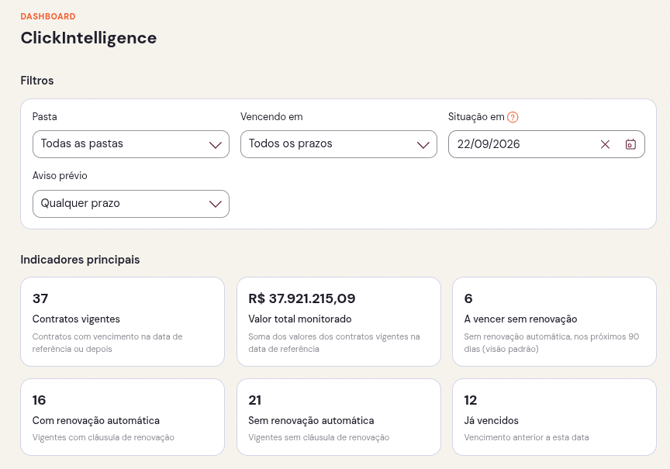Click the Indicadores principais heading
The width and height of the screenshot is (670, 469).
pos(80,260)
